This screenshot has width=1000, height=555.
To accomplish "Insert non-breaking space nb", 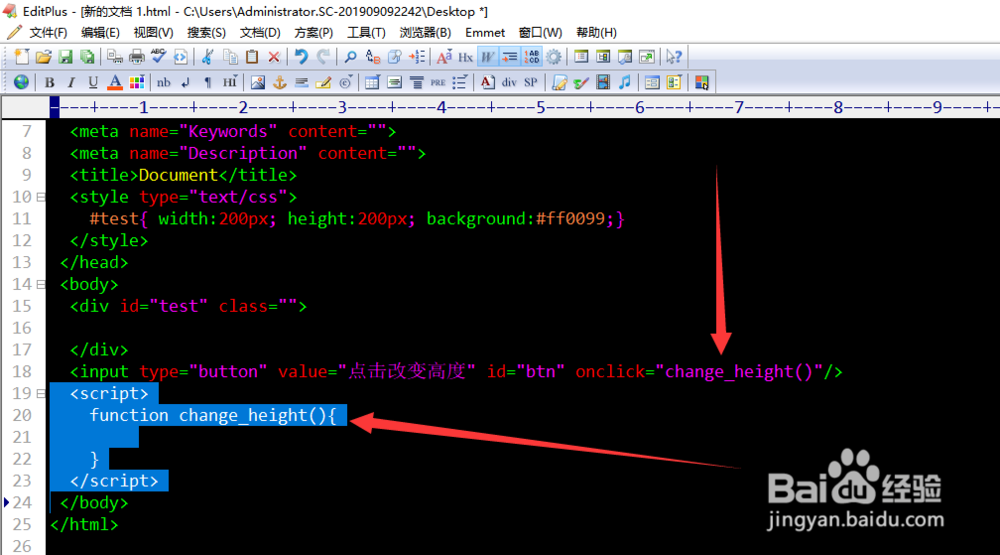I will click(x=164, y=82).
